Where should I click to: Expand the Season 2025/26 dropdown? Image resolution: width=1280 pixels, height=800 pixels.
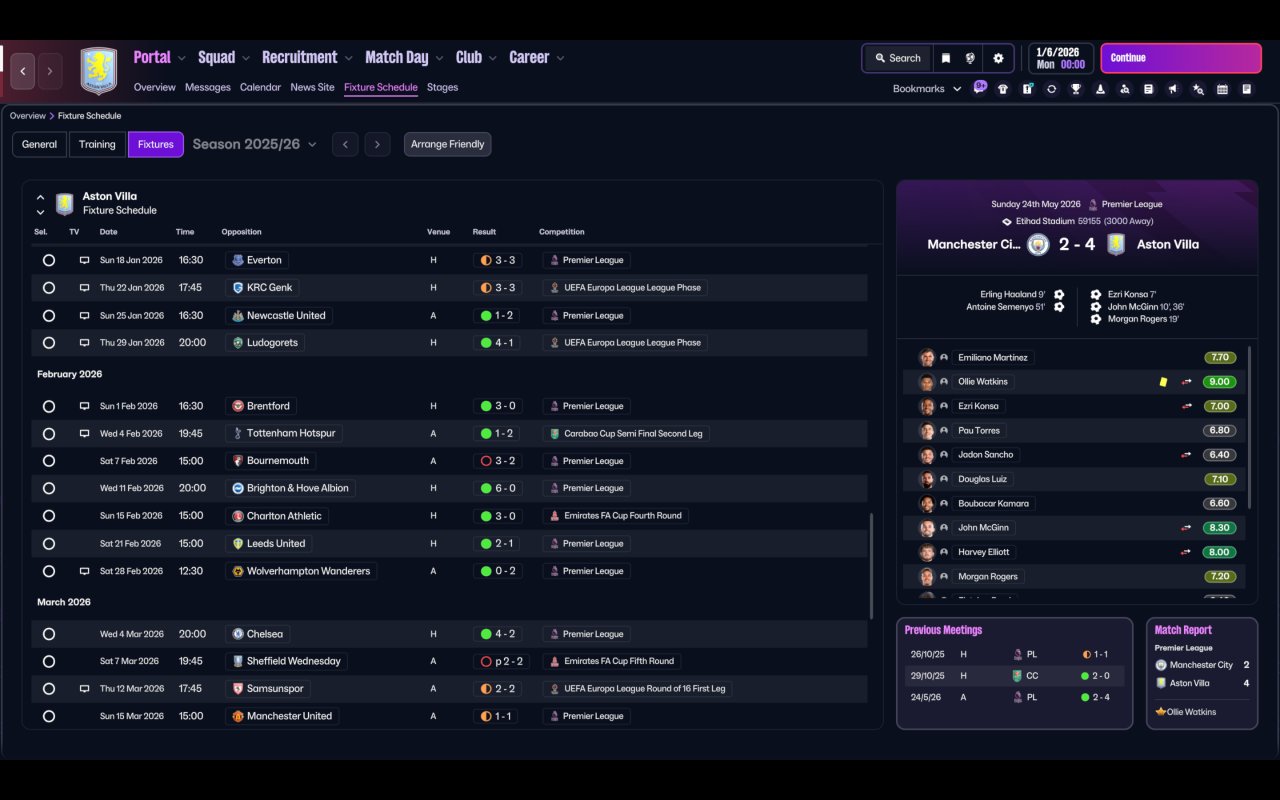pyautogui.click(x=255, y=144)
